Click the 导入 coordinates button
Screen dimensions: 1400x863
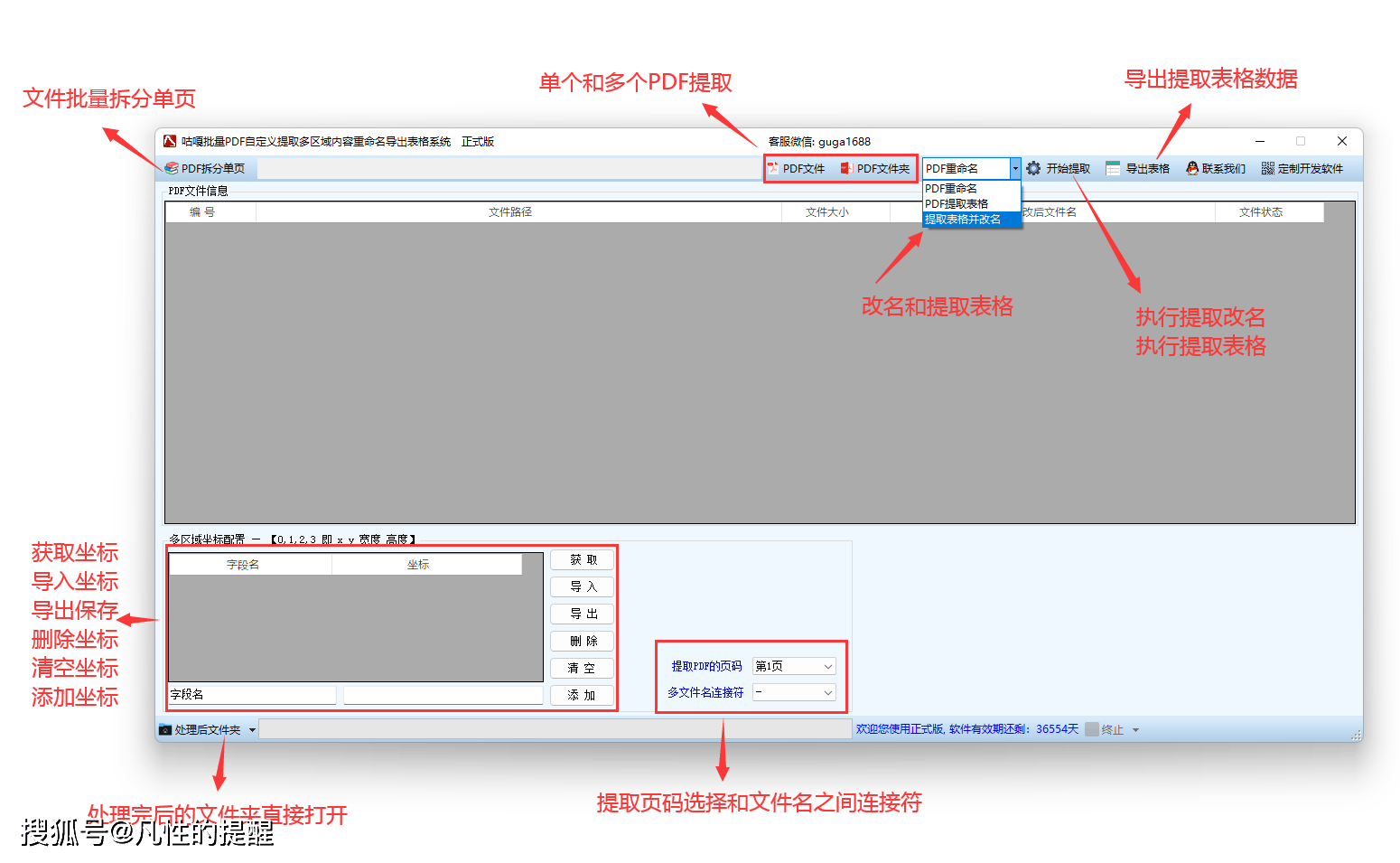(x=583, y=587)
